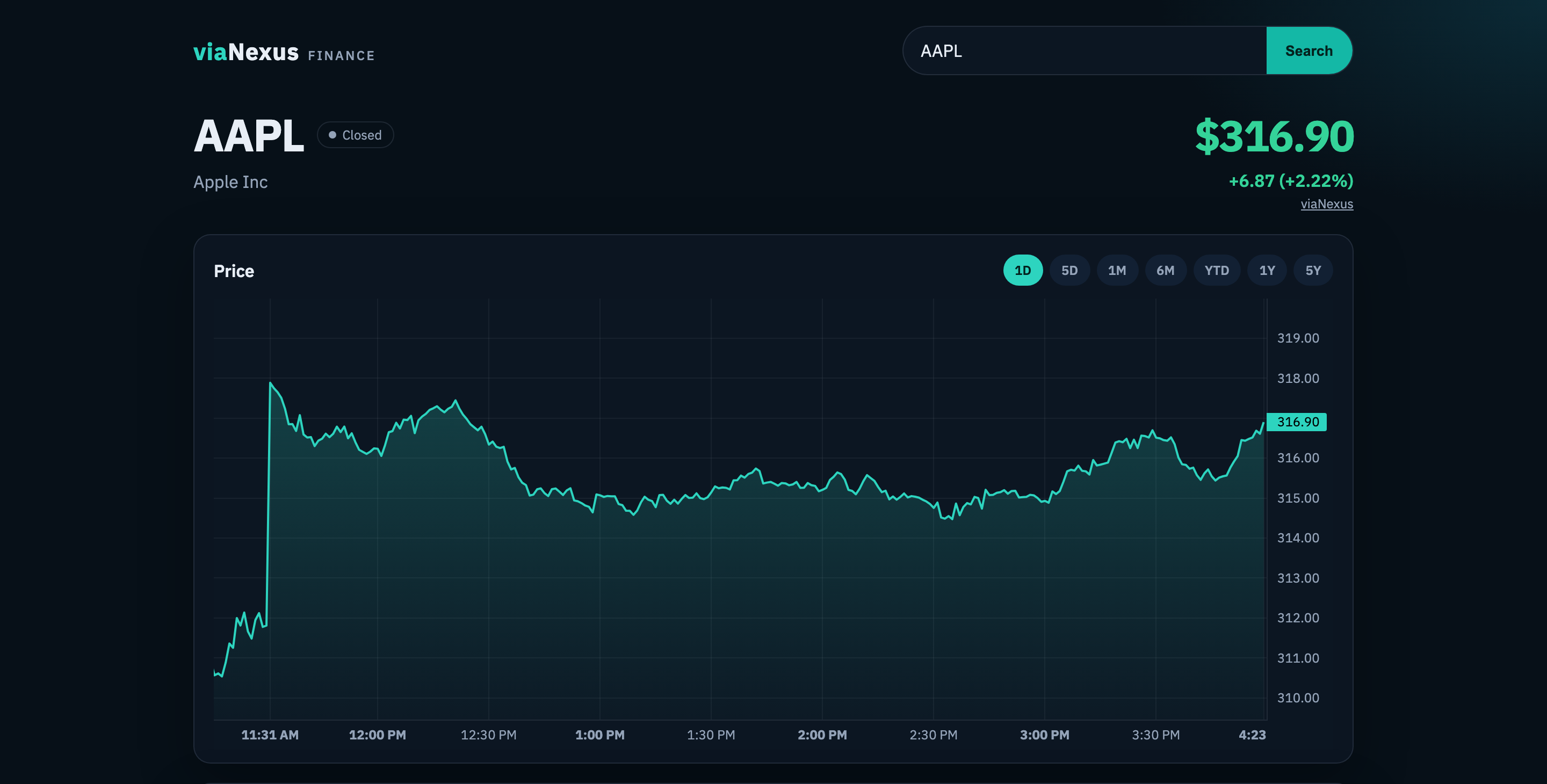The image size is (1547, 784).
Task: Click the 1:30 PM time axis label
Action: pos(711,735)
